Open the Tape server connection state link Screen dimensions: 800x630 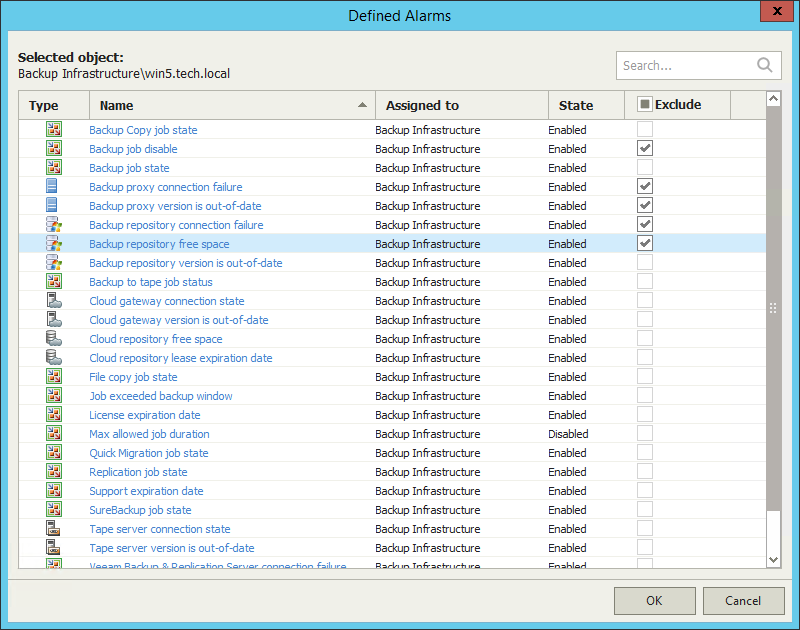[160, 529]
